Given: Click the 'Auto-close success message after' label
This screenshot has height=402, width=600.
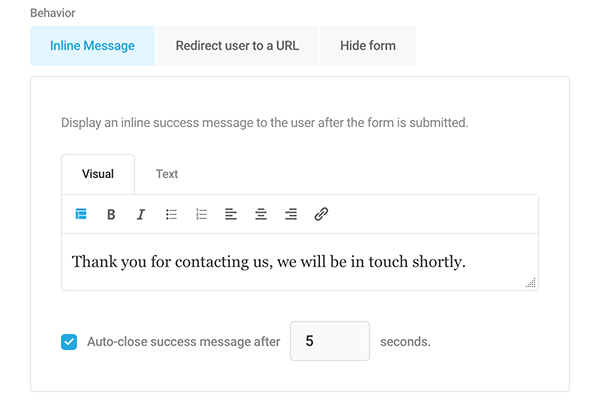Looking at the screenshot, I should click(184, 342).
